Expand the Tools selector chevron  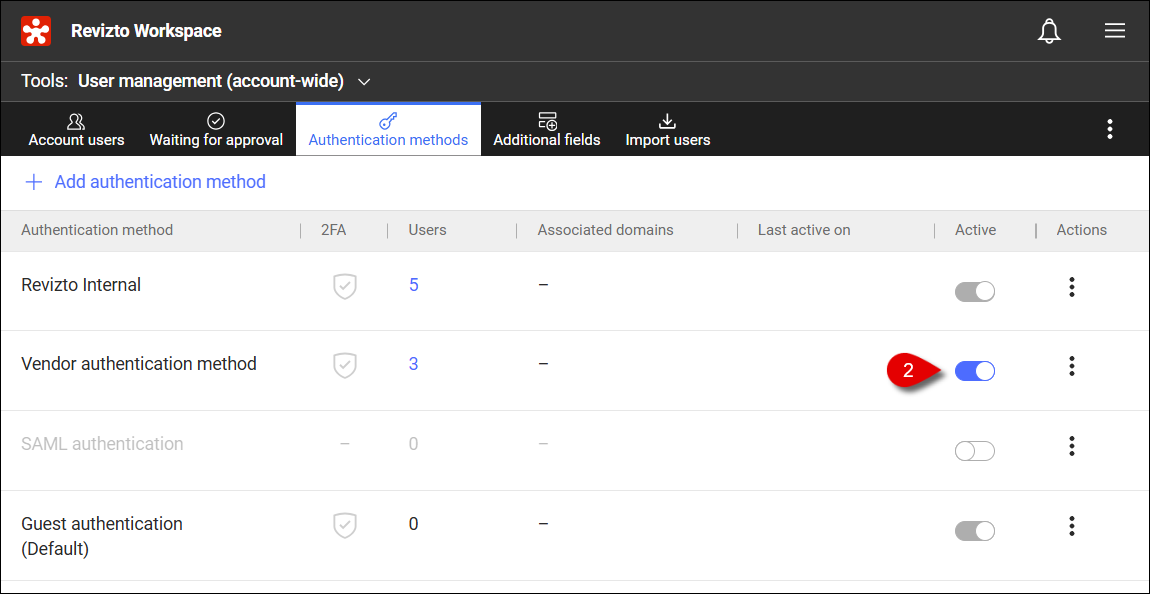click(364, 81)
